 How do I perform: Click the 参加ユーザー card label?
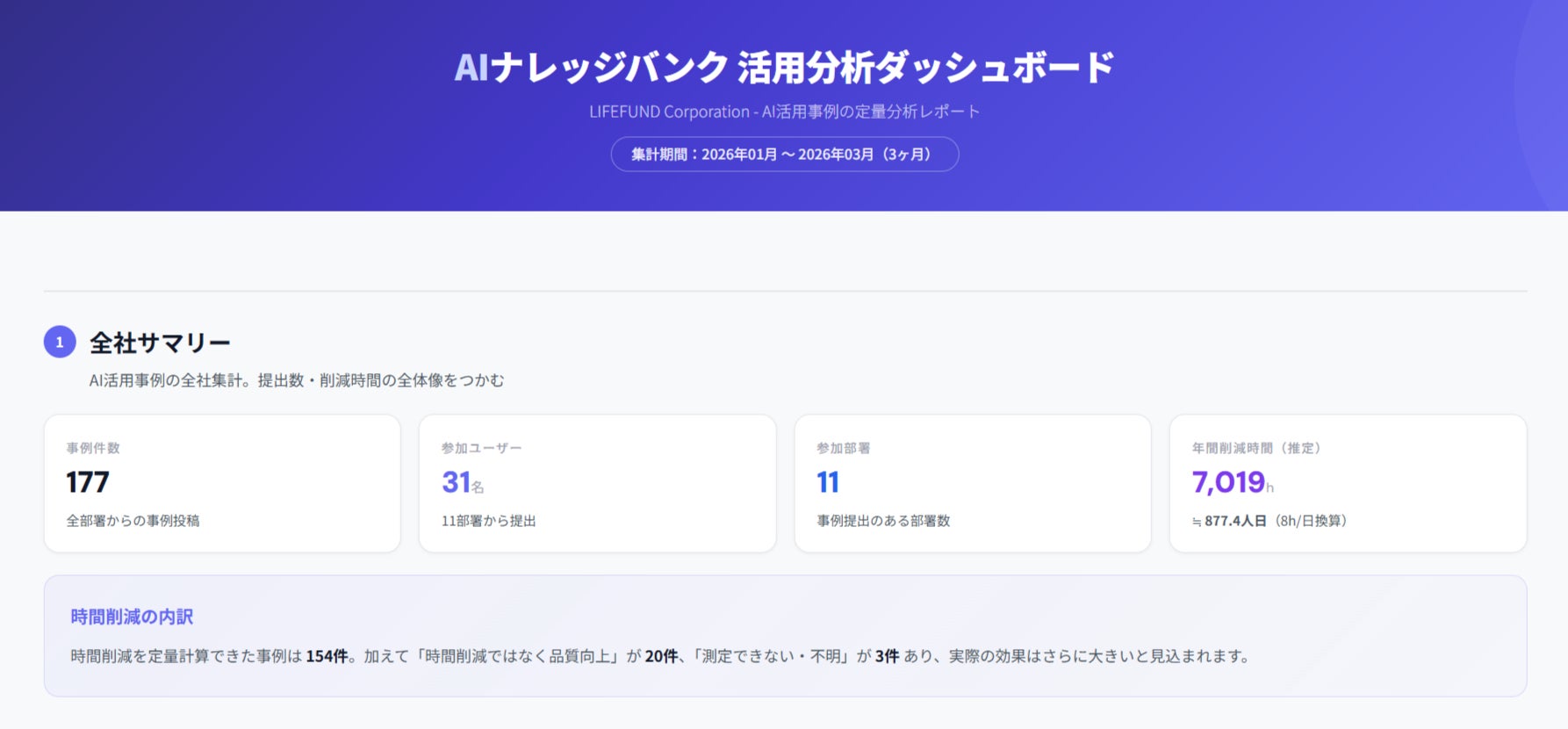click(482, 448)
